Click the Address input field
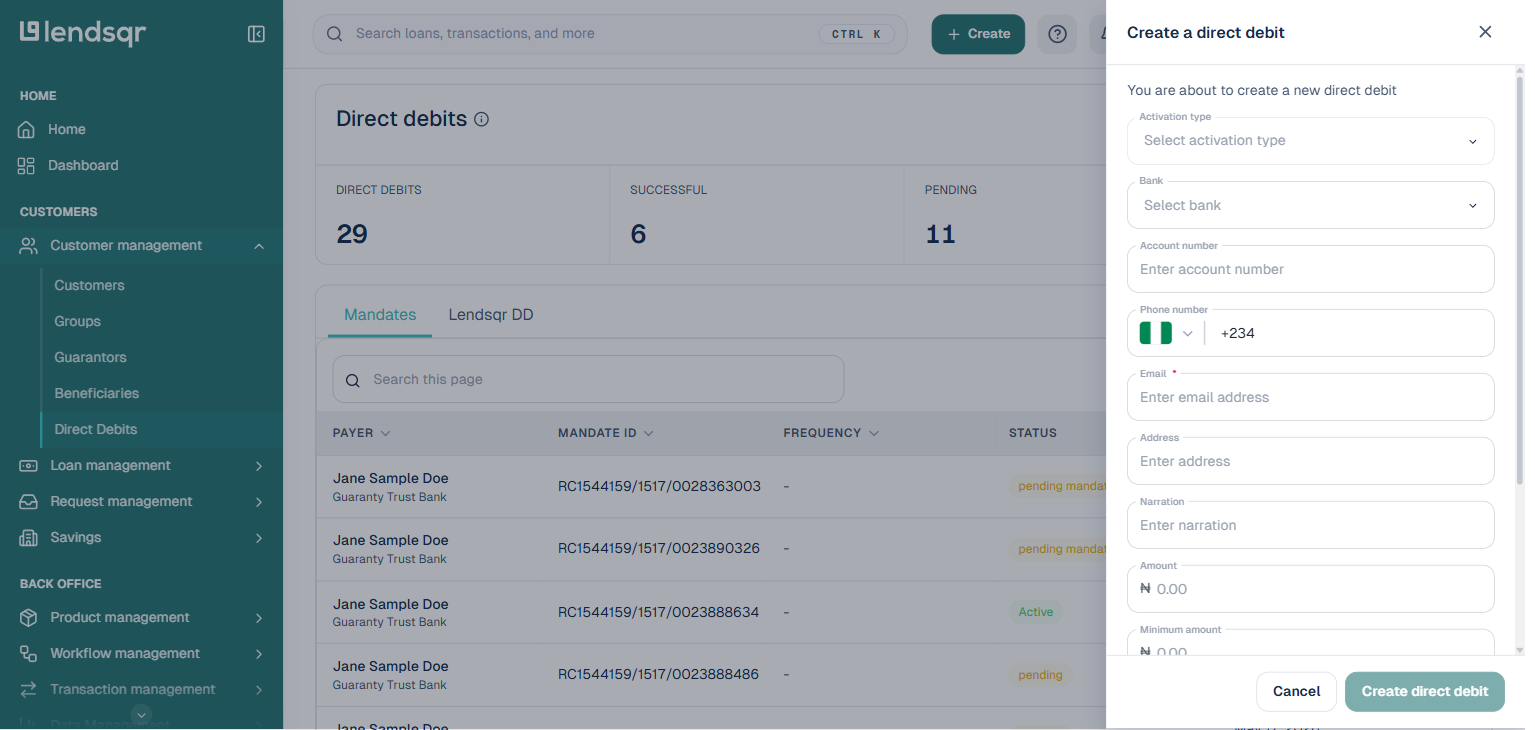Viewport: 1535px width, 730px height. [1310, 461]
